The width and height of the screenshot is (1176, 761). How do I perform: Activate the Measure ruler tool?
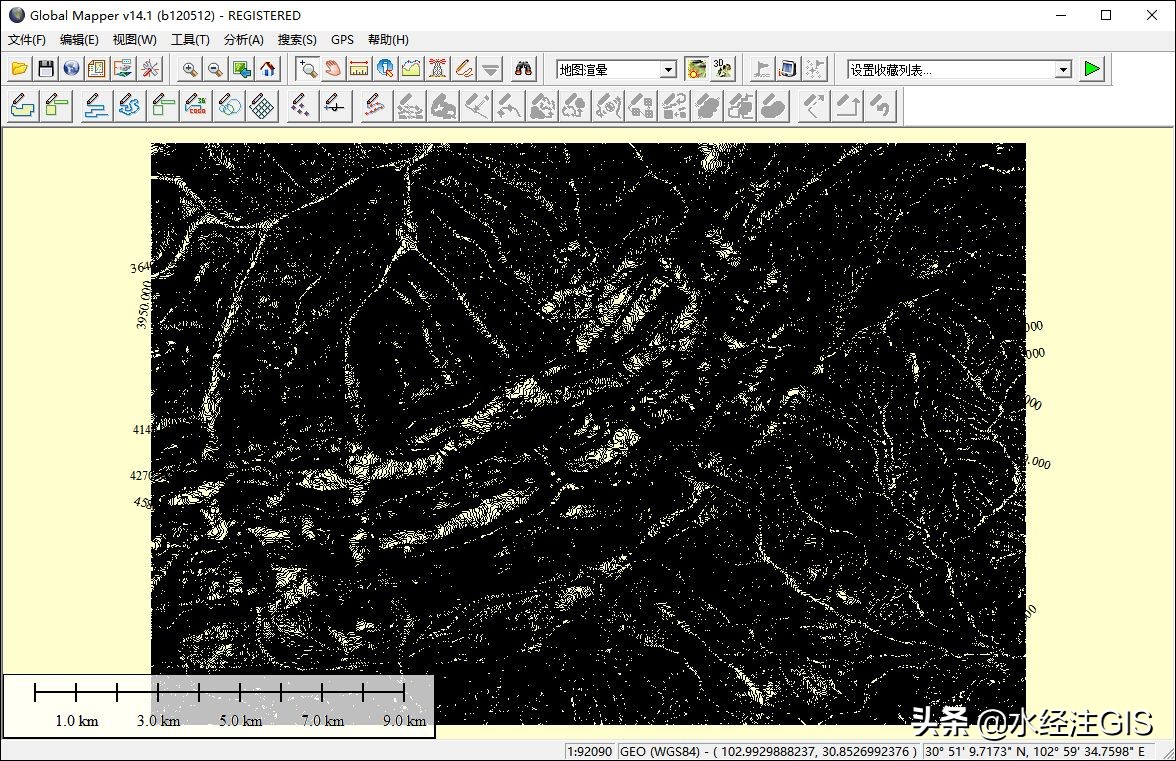coord(359,69)
